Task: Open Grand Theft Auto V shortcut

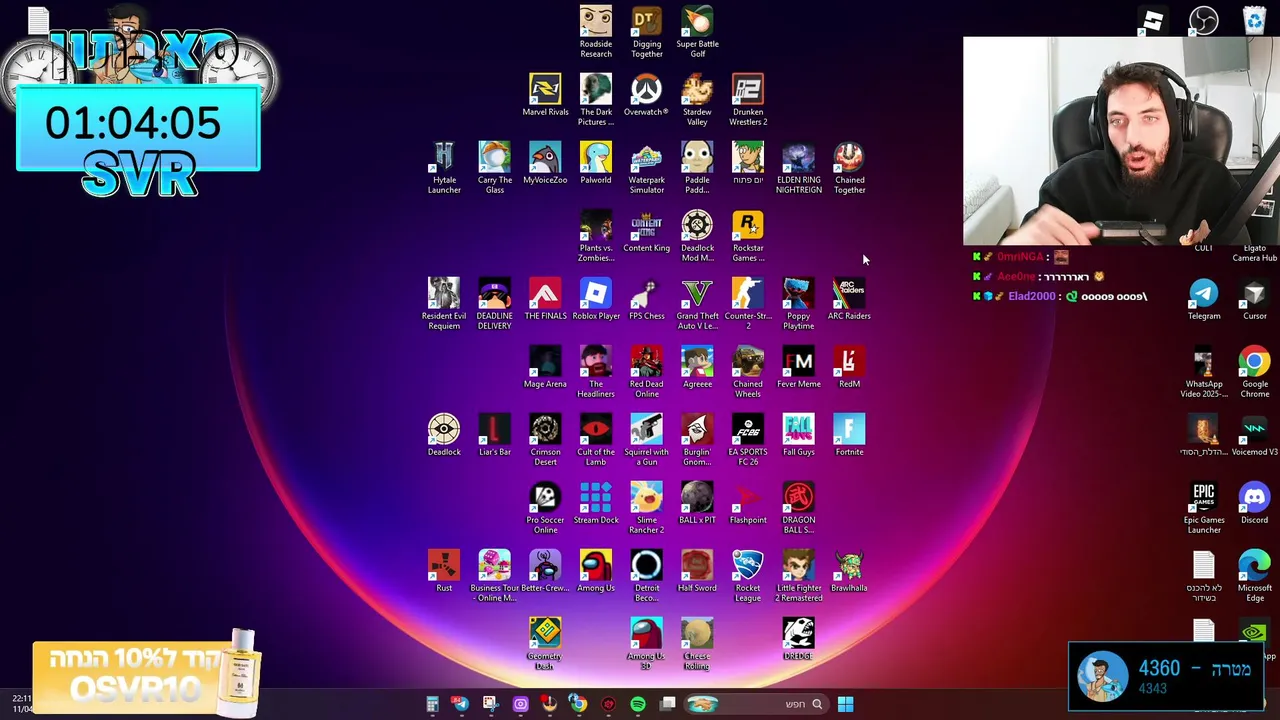Action: (697, 303)
